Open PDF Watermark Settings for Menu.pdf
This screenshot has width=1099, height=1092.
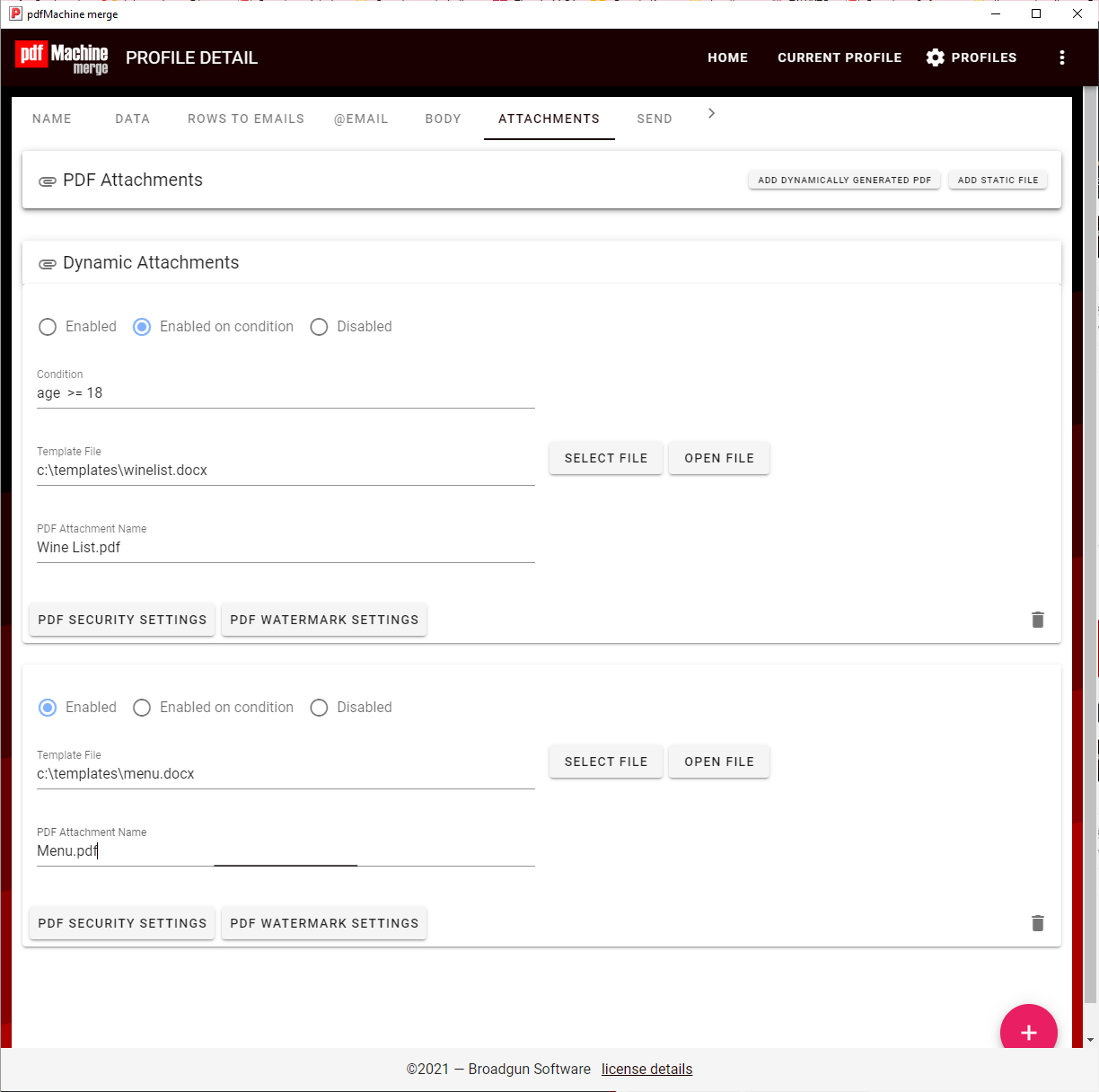[324, 923]
